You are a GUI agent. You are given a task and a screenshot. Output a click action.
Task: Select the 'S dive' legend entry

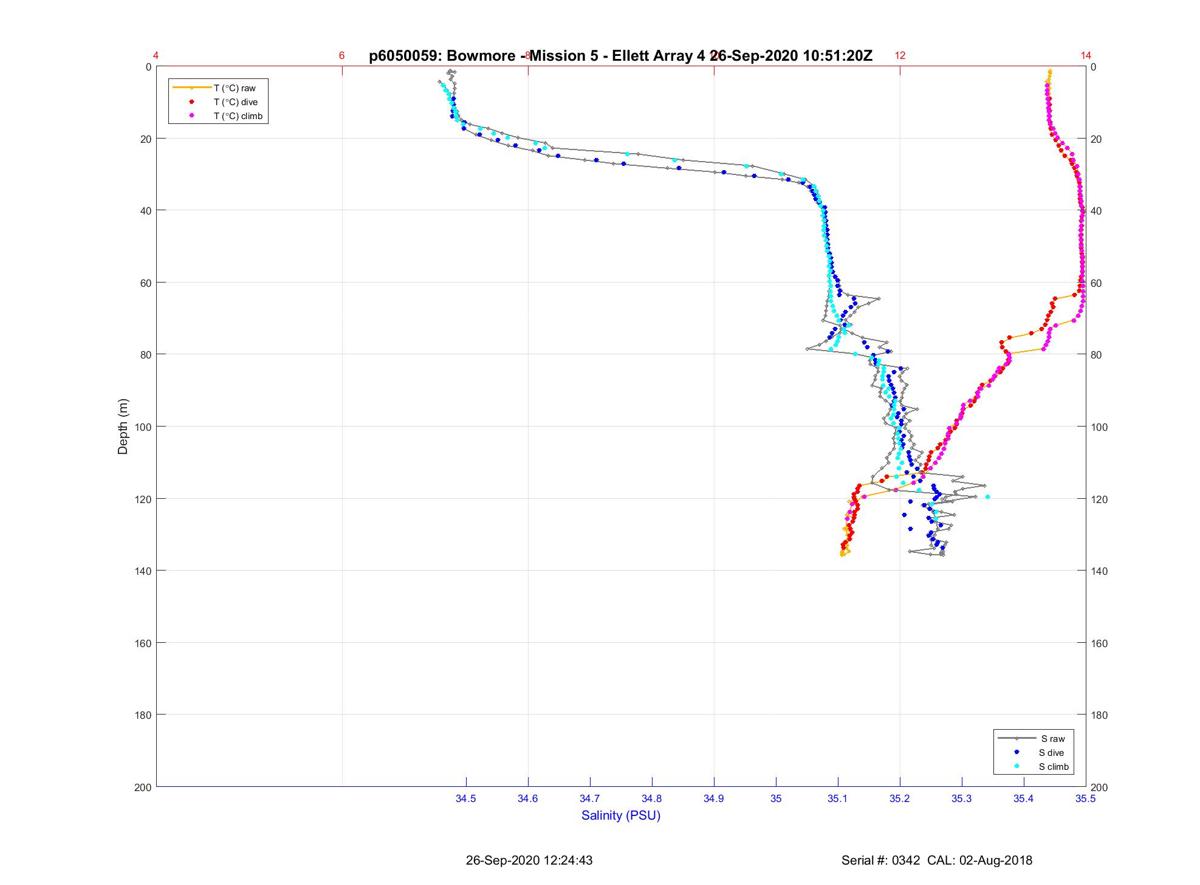[x=1033, y=752]
